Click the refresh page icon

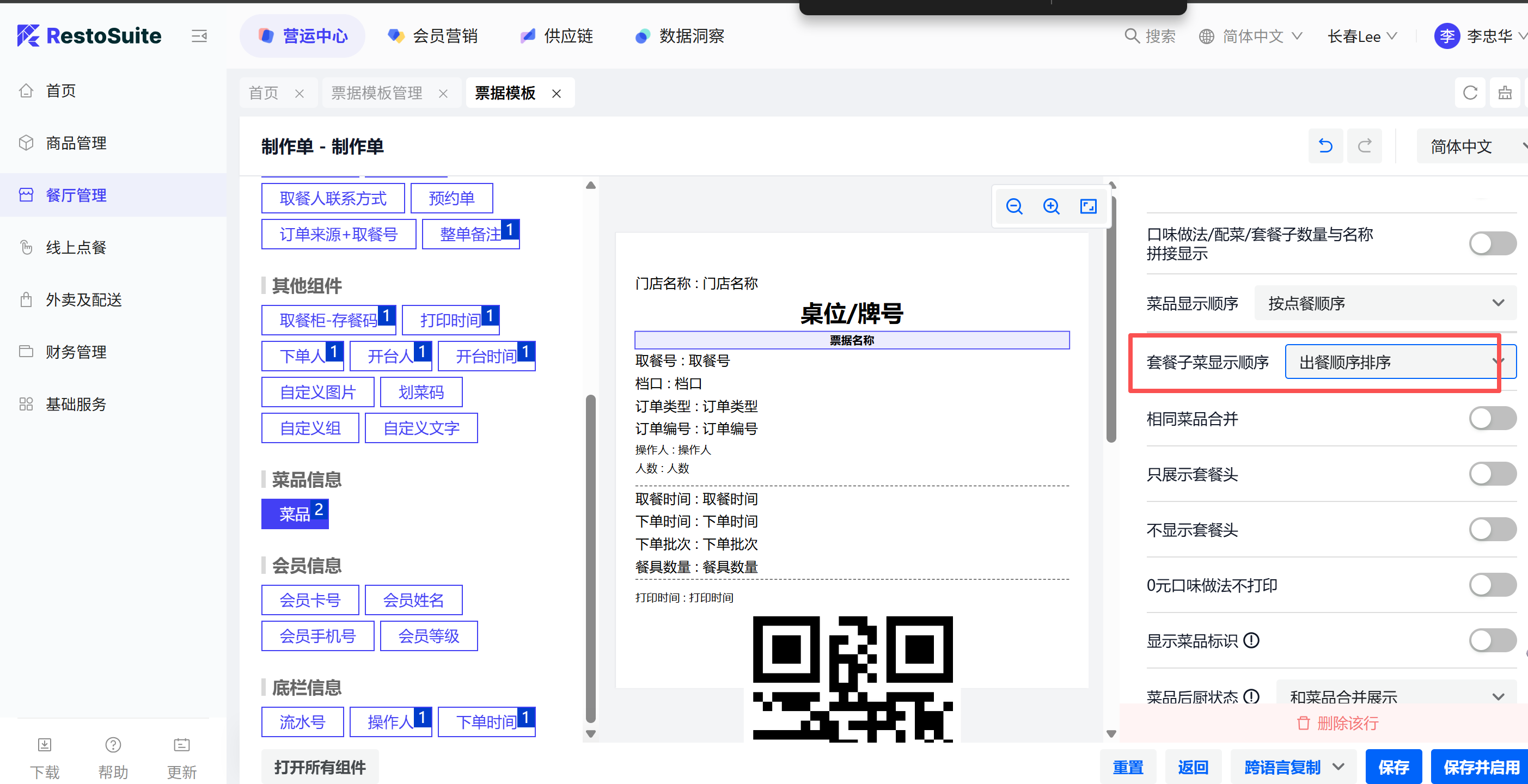pos(1470,93)
